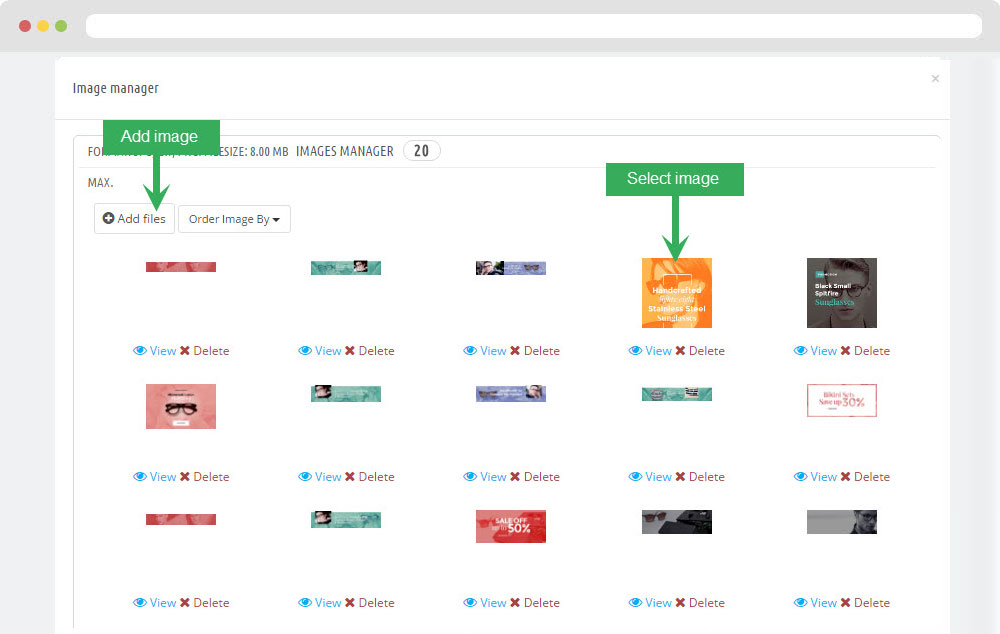Pick the pink eyeglasses banner thumbnail
The image size is (1000, 634).
click(x=181, y=406)
